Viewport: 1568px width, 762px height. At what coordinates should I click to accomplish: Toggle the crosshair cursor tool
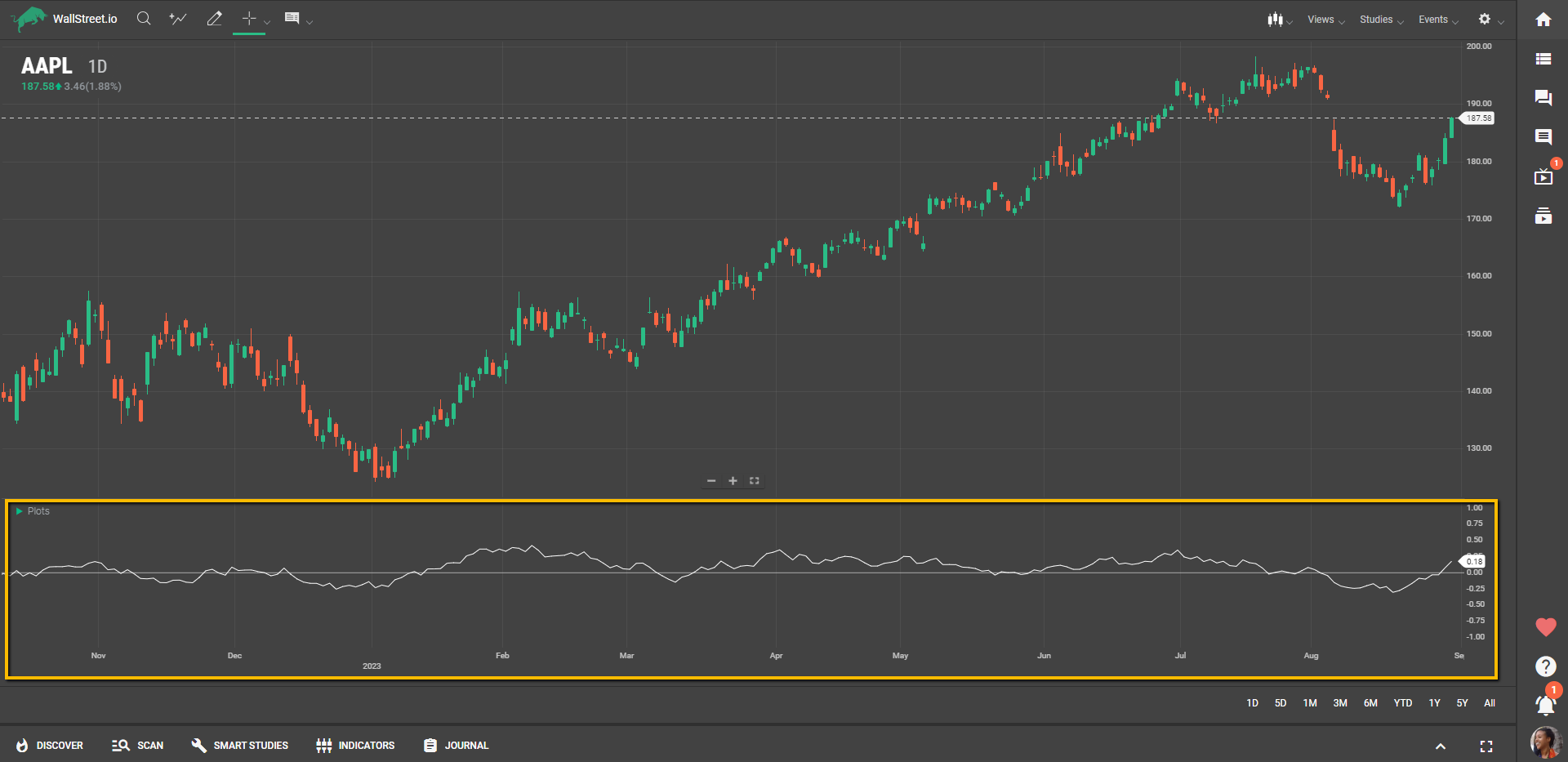(x=249, y=19)
